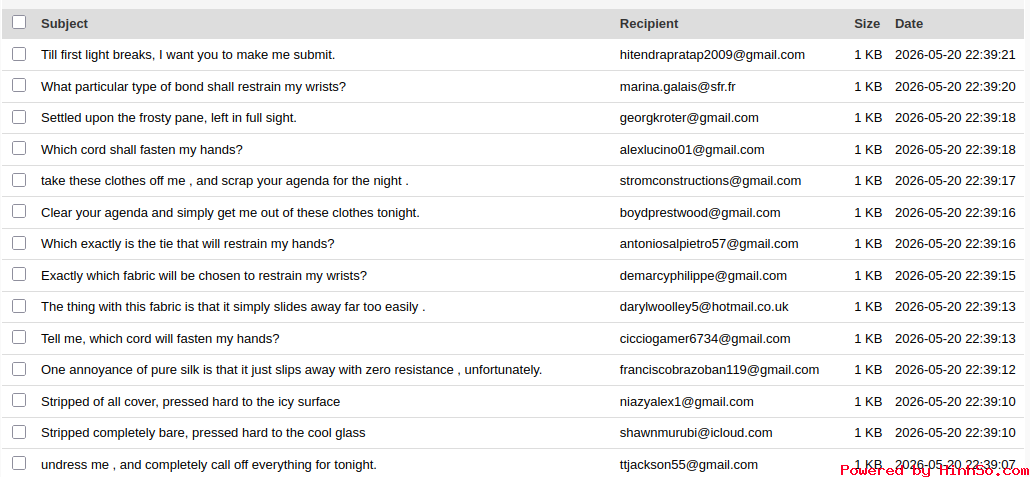Sort by the Recipient column header
The image size is (1030, 477).
pos(649,24)
